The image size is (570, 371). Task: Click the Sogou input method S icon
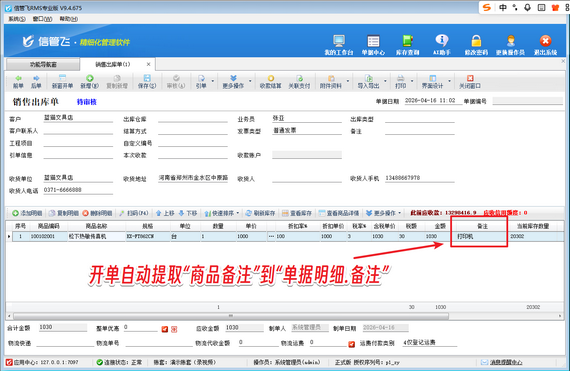click(x=487, y=7)
